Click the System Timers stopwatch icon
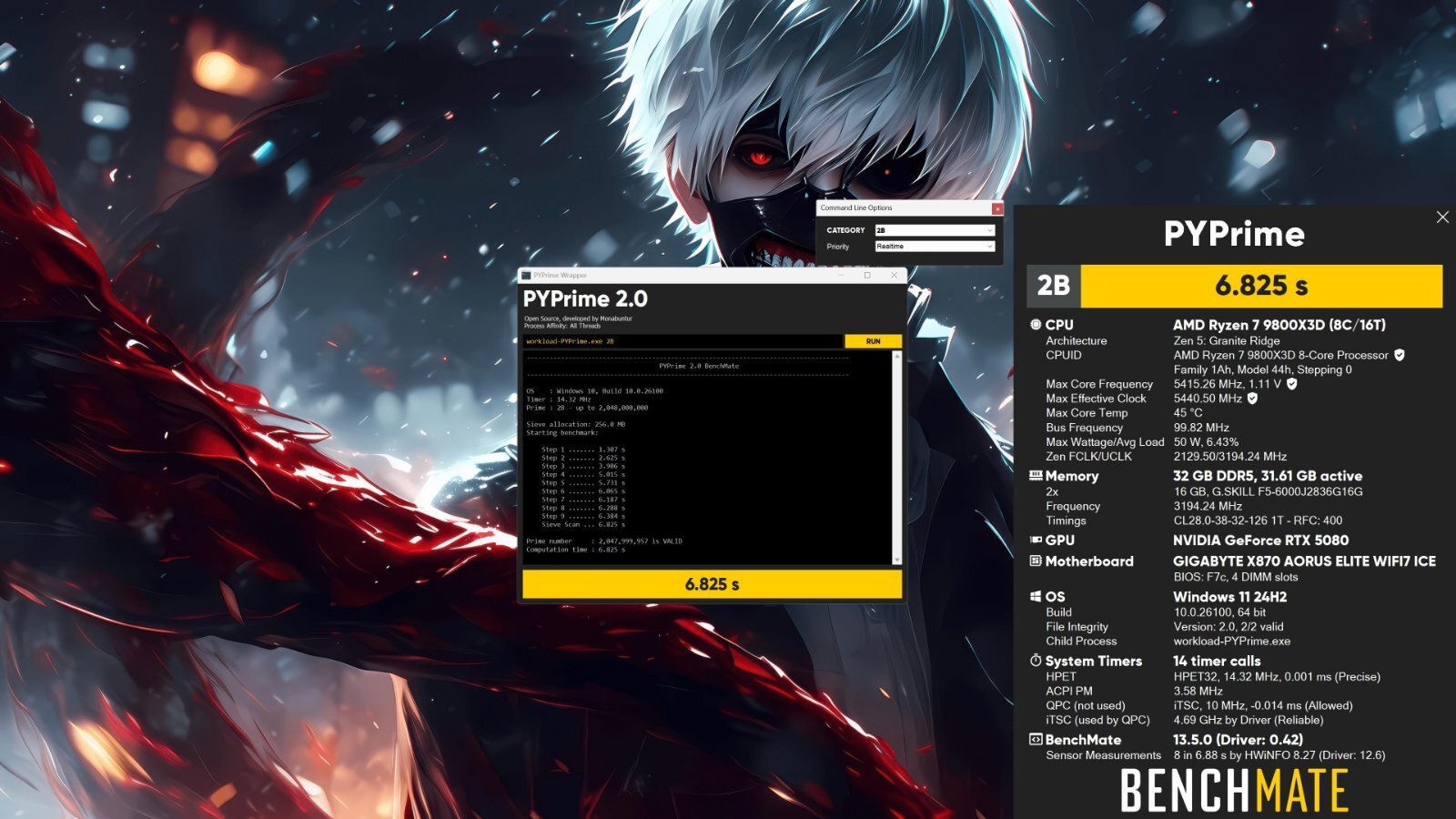1456x819 pixels. 1036,661
